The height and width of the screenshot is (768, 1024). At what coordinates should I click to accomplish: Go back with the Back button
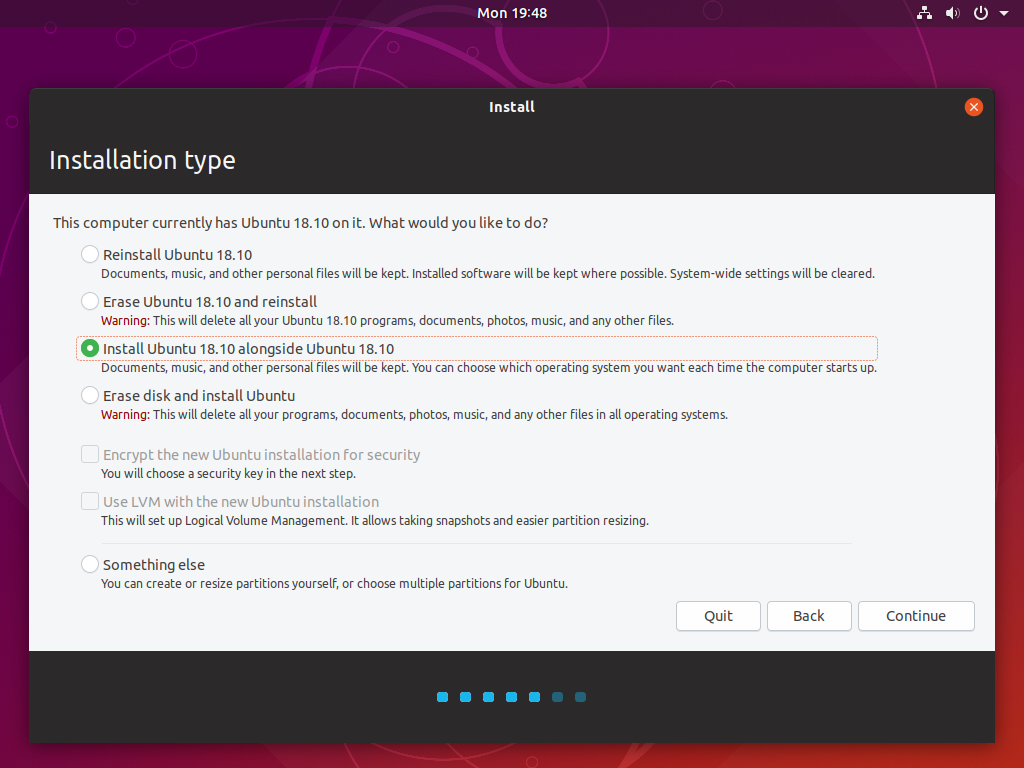[809, 616]
